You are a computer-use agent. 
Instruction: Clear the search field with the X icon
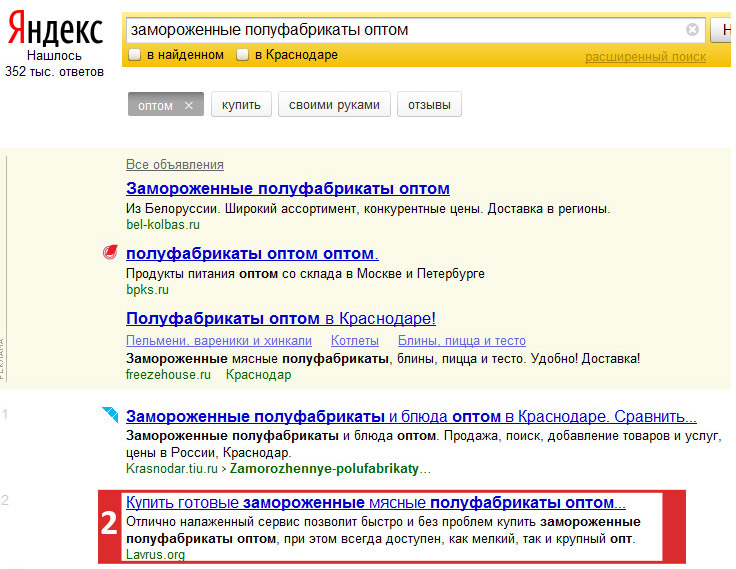click(x=692, y=30)
